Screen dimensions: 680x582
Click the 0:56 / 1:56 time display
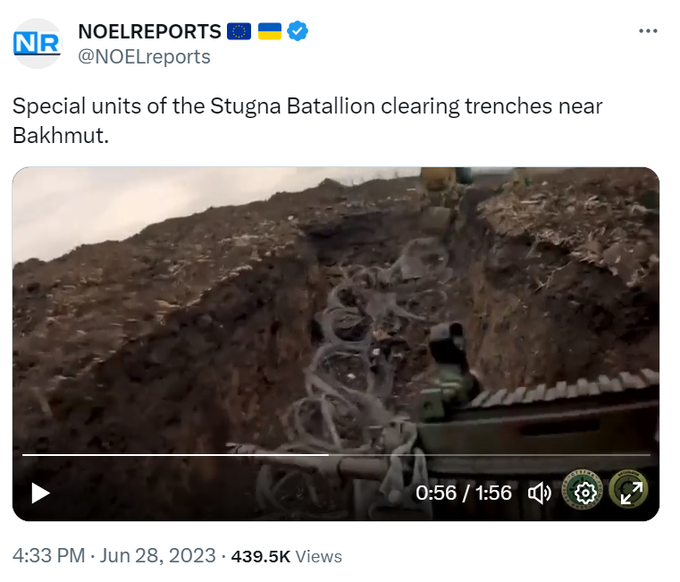(463, 493)
